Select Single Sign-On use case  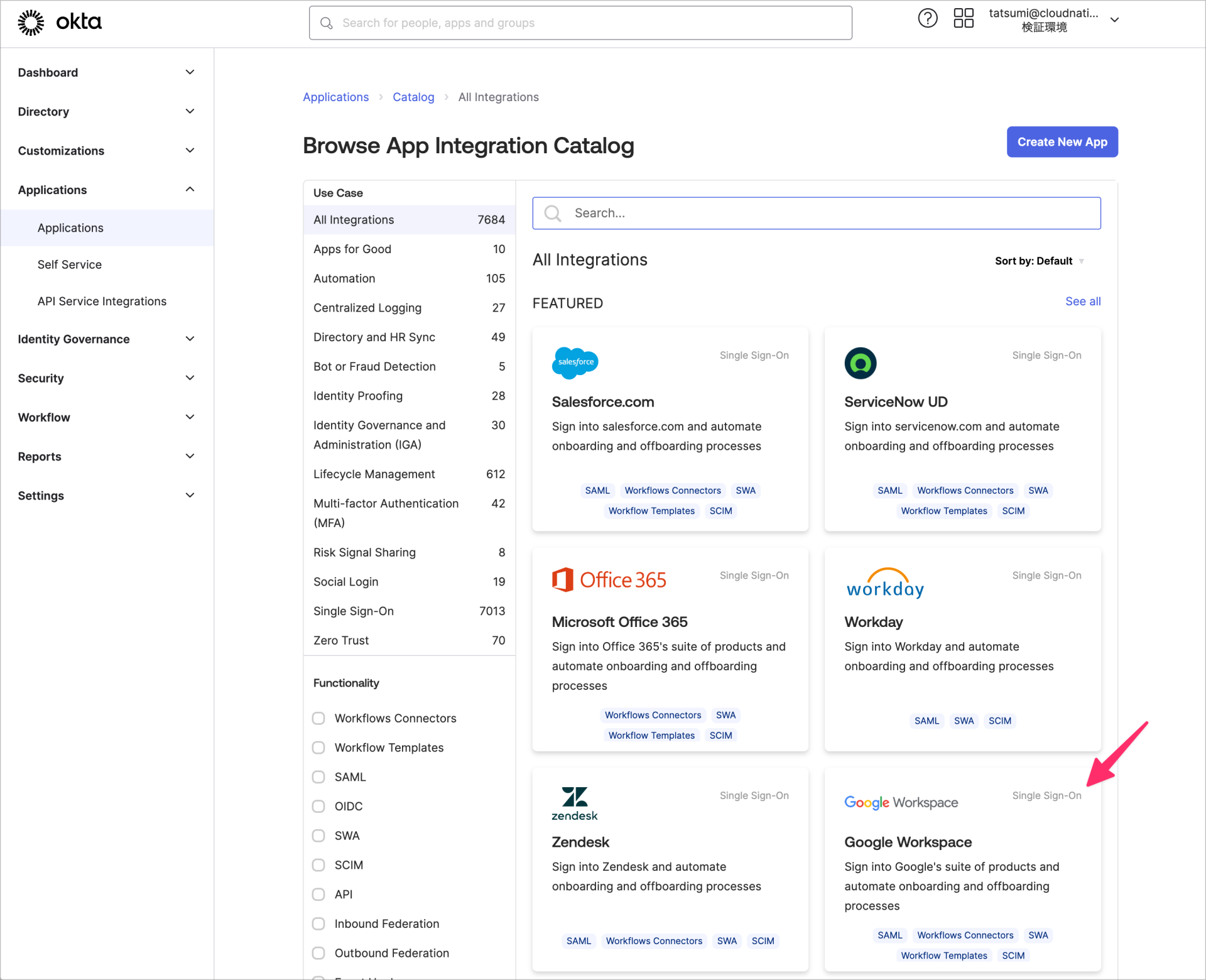pyautogui.click(x=354, y=611)
